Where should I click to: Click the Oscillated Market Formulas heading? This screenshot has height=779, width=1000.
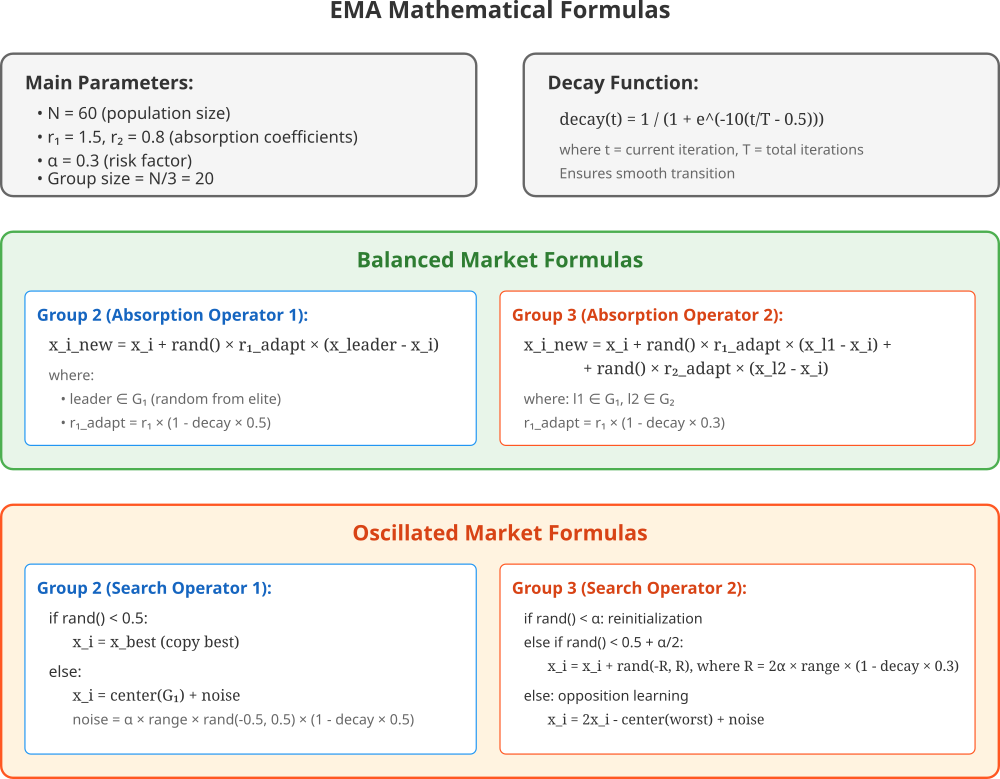[x=500, y=533]
